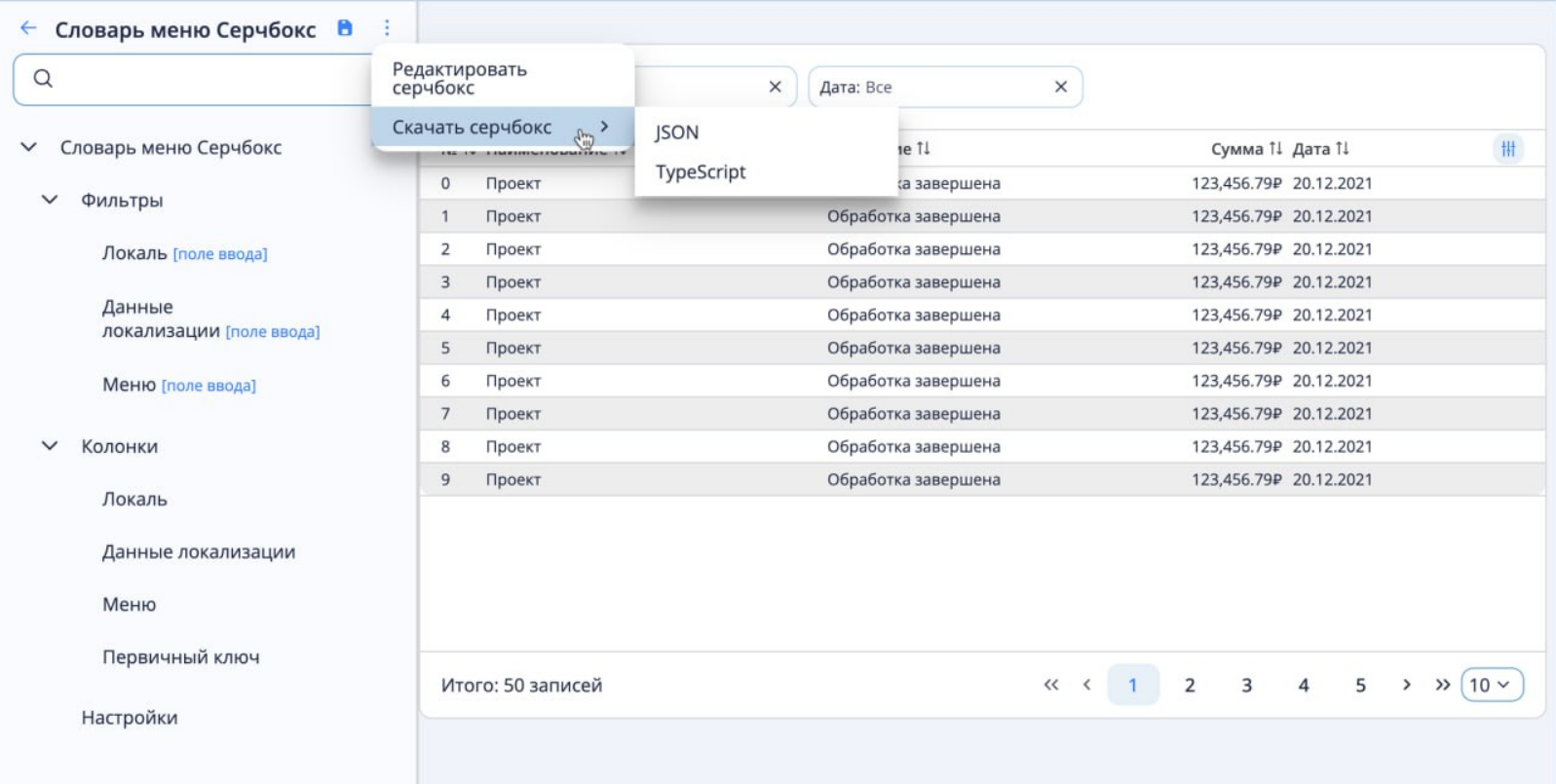Open the rows-per-page dropdown showing 10

(x=1492, y=685)
